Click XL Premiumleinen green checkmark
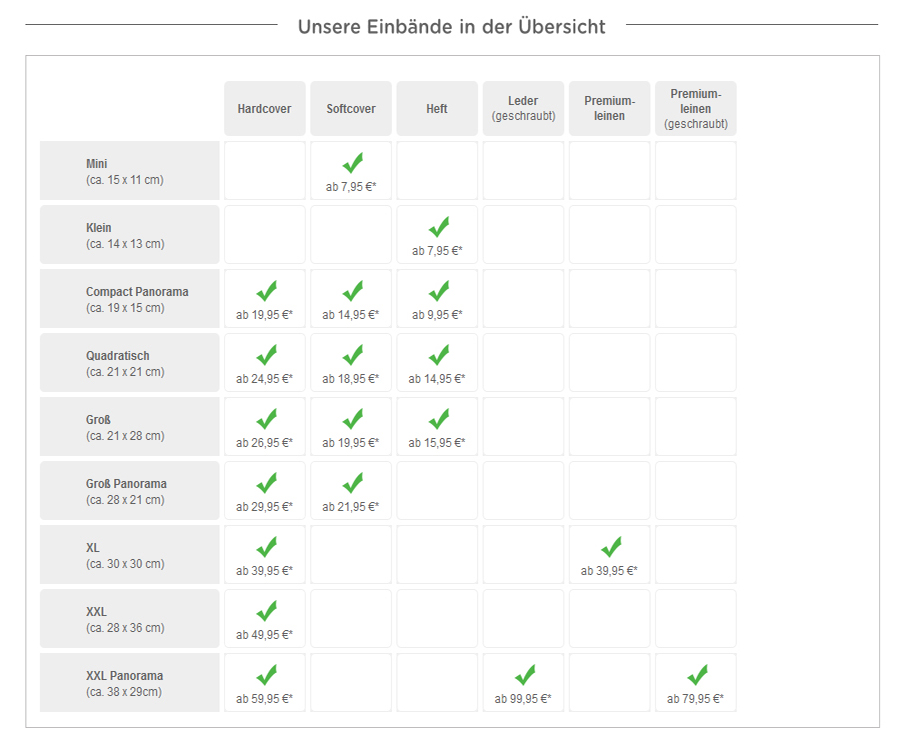 point(610,547)
